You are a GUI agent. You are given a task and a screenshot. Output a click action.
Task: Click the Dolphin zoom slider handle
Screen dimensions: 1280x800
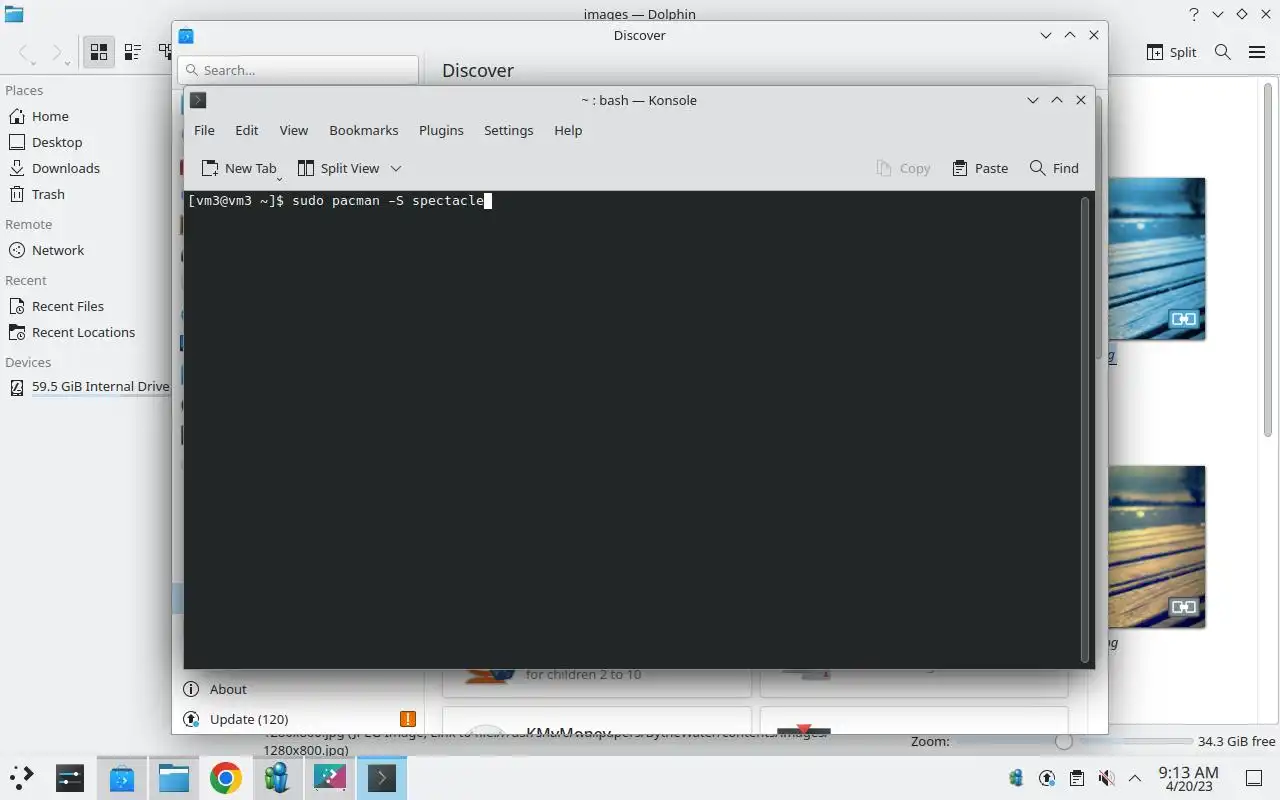pyautogui.click(x=1063, y=741)
